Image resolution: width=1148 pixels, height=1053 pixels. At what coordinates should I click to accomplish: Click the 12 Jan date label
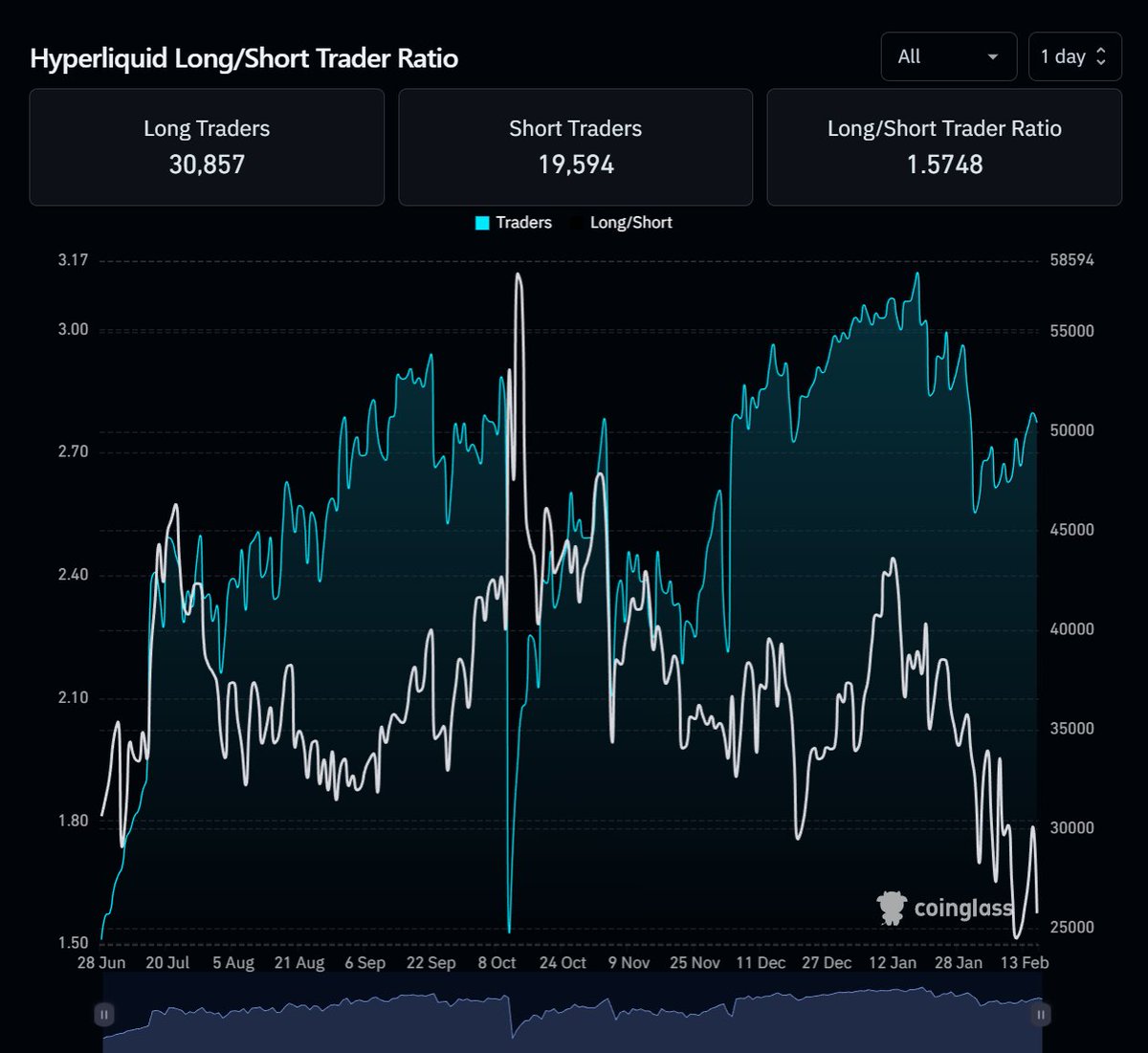[x=893, y=962]
